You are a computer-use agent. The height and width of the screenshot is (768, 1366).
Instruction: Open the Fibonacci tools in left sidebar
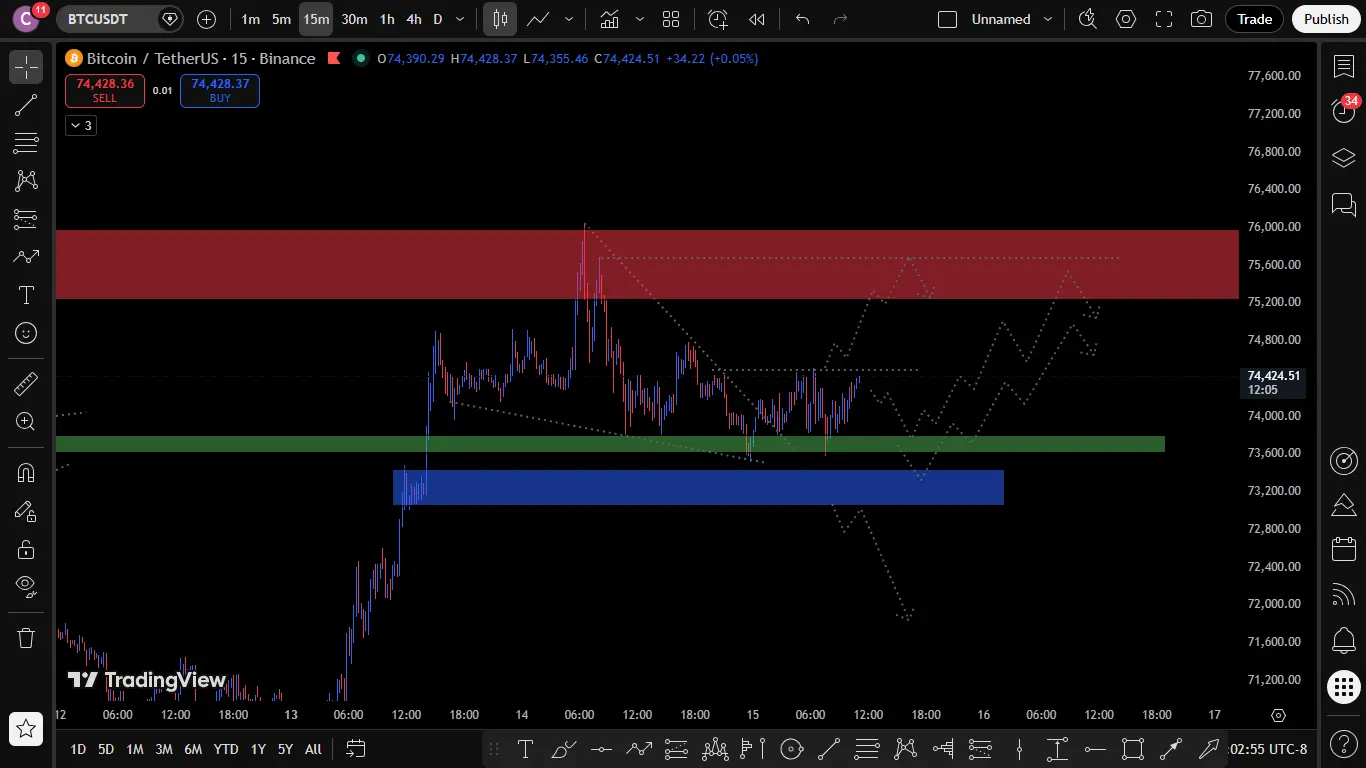(26, 143)
